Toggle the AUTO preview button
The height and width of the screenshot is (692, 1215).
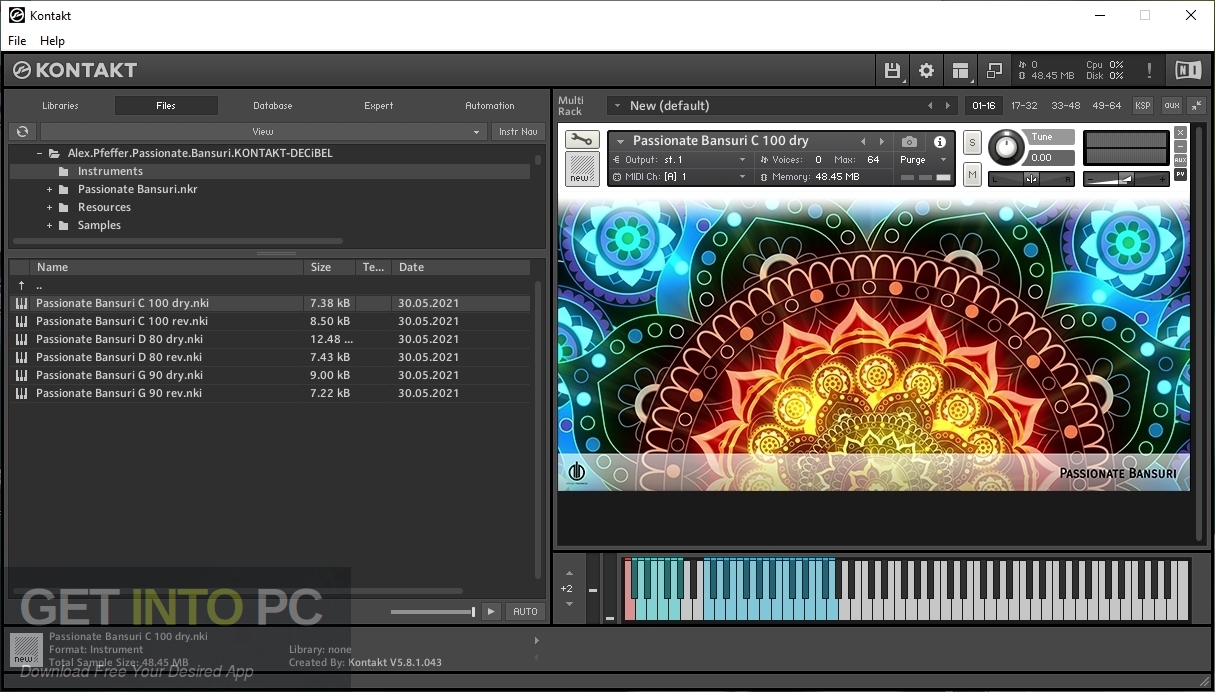click(x=525, y=611)
